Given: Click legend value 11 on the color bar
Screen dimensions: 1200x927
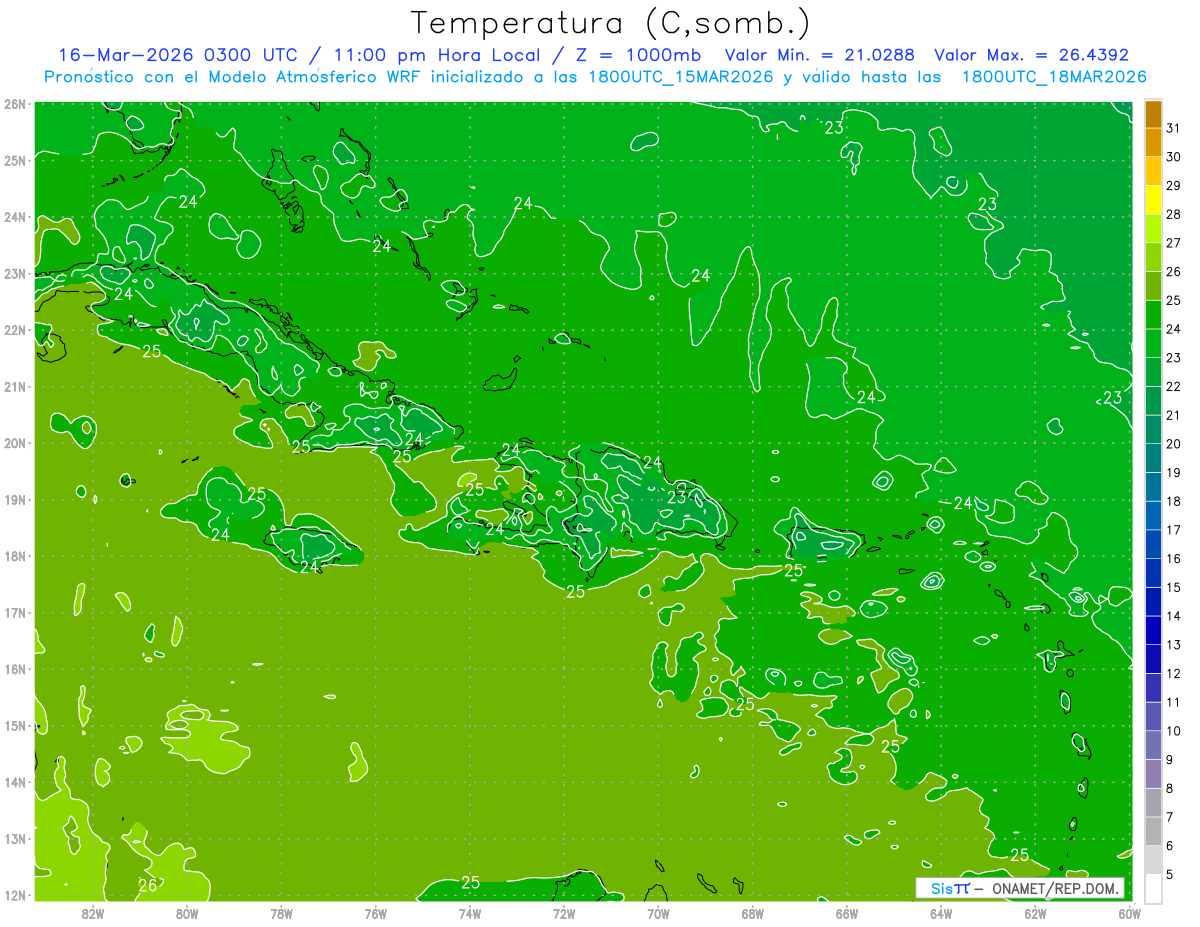Looking at the screenshot, I should click(1173, 702).
